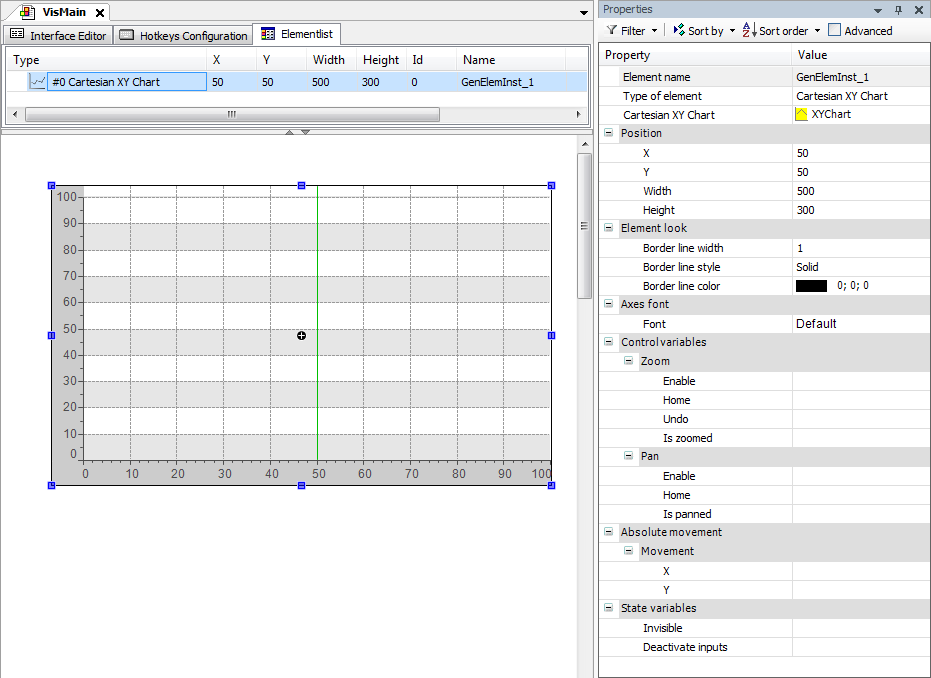
Task: Click the Sort by icon in the Properties toolbar
Action: [680, 30]
